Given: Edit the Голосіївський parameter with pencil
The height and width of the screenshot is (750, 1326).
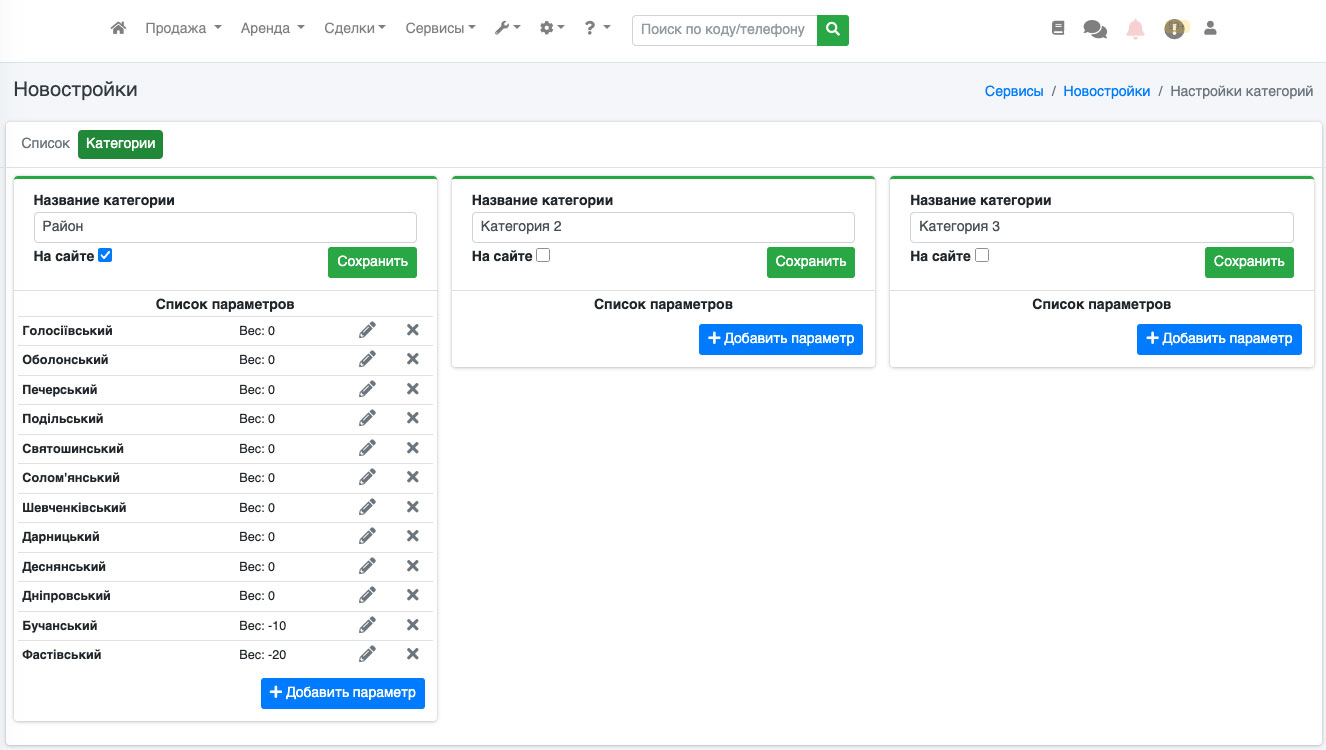Looking at the screenshot, I should click(367, 331).
